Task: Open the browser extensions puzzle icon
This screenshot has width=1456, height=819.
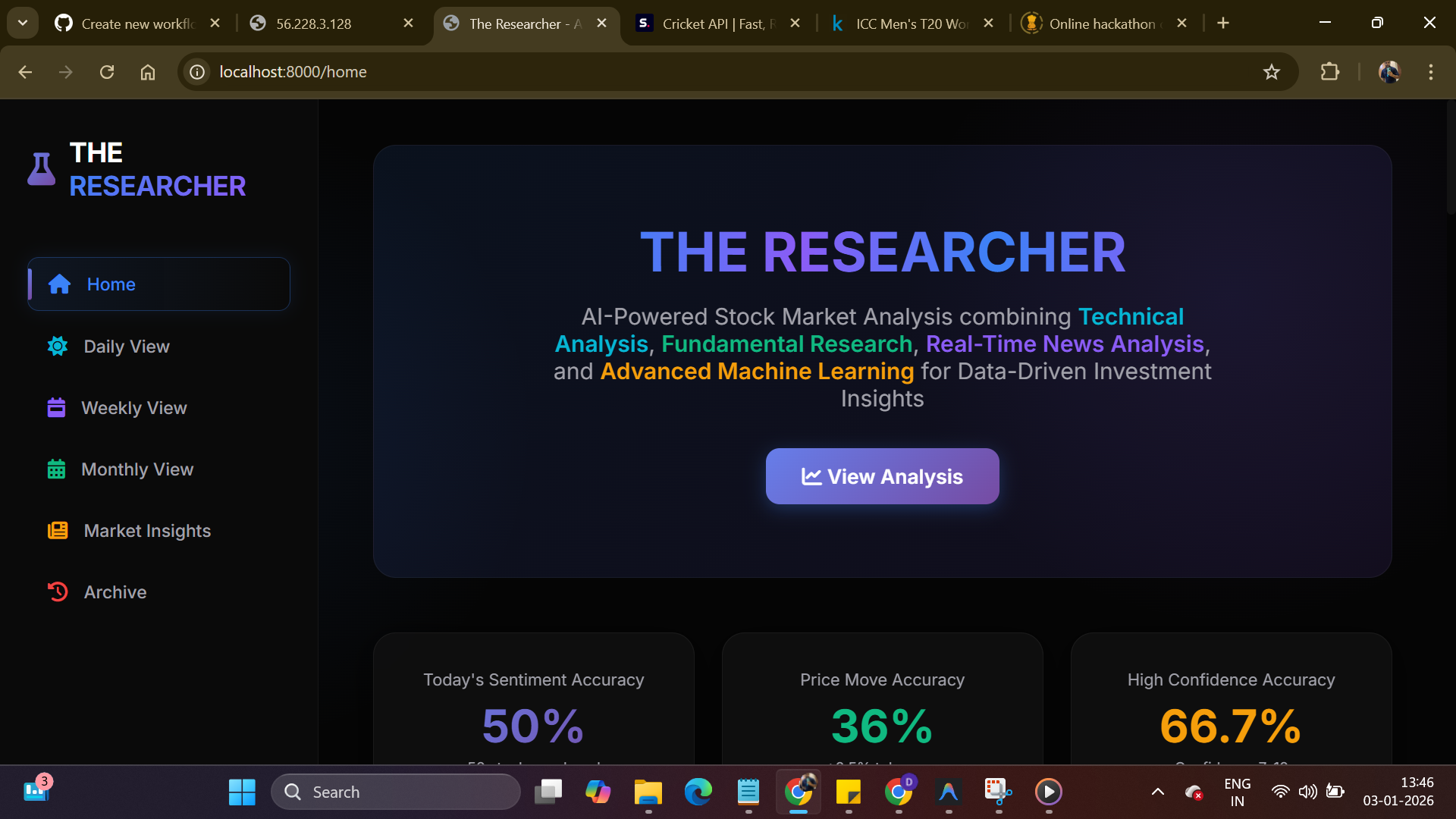Action: [1329, 72]
